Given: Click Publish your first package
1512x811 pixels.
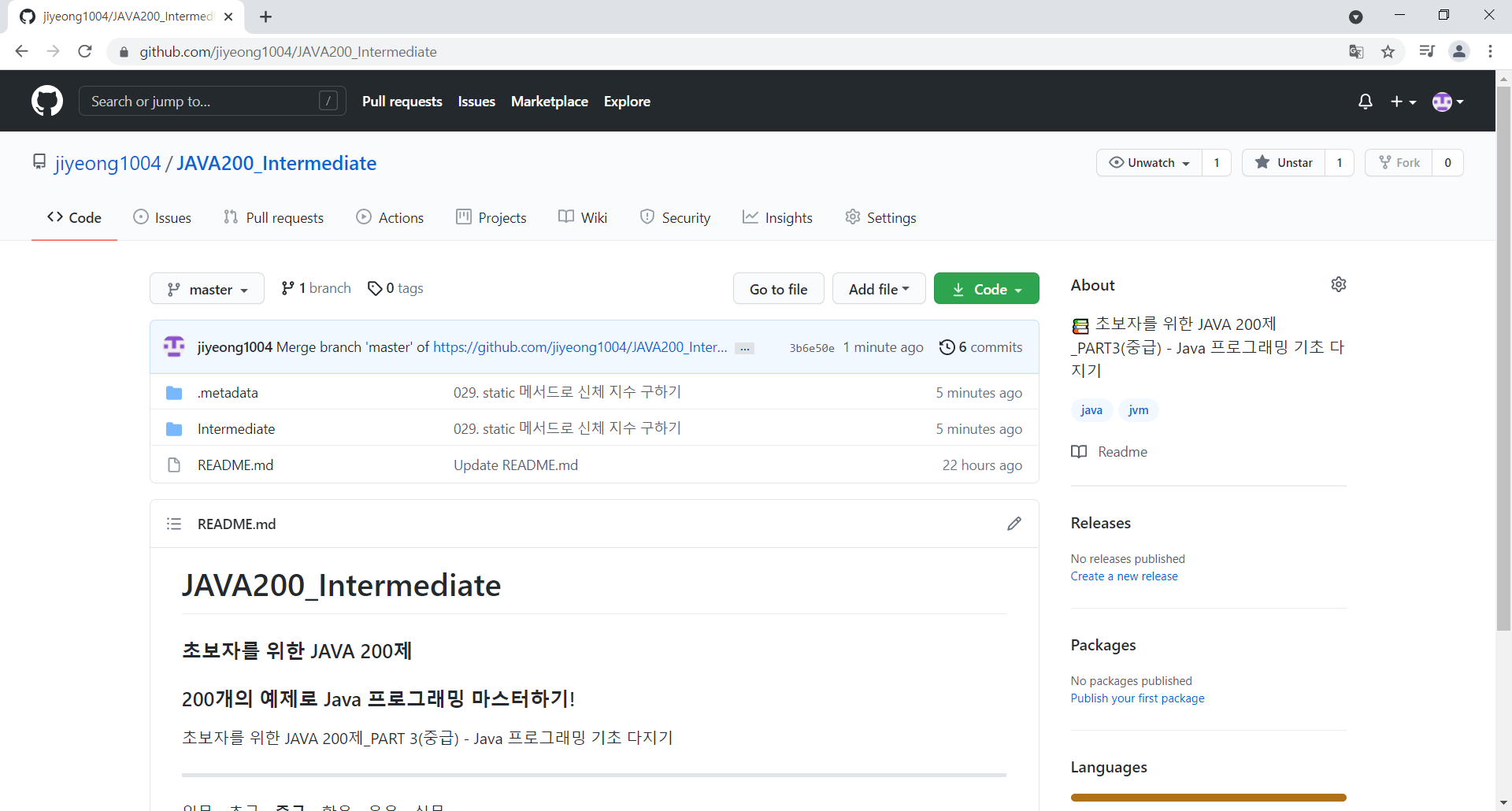Looking at the screenshot, I should point(1137,698).
